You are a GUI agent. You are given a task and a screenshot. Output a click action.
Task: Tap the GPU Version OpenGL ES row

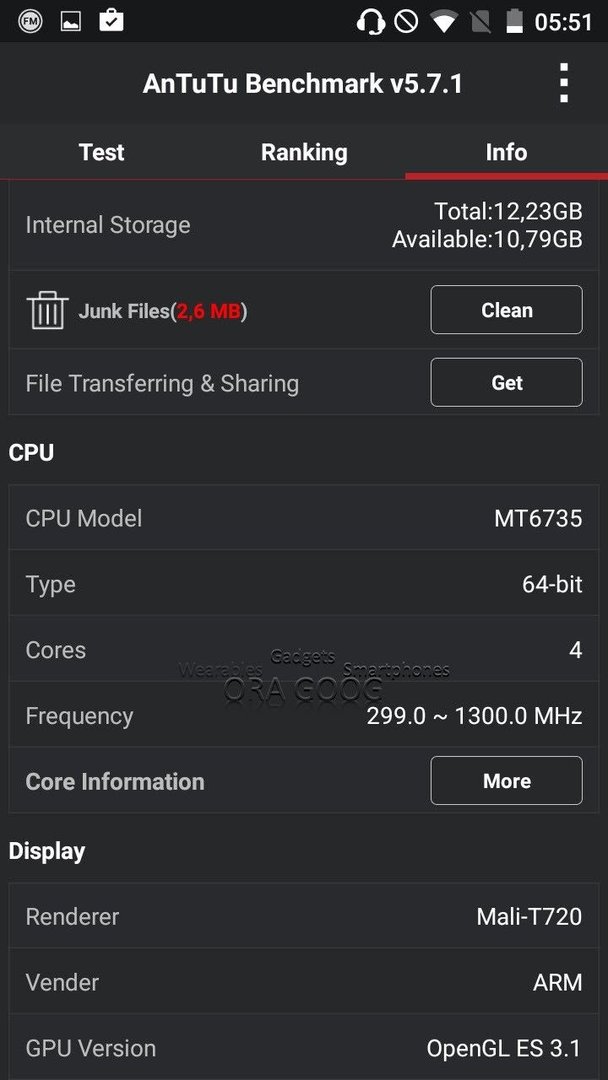pos(304,1048)
